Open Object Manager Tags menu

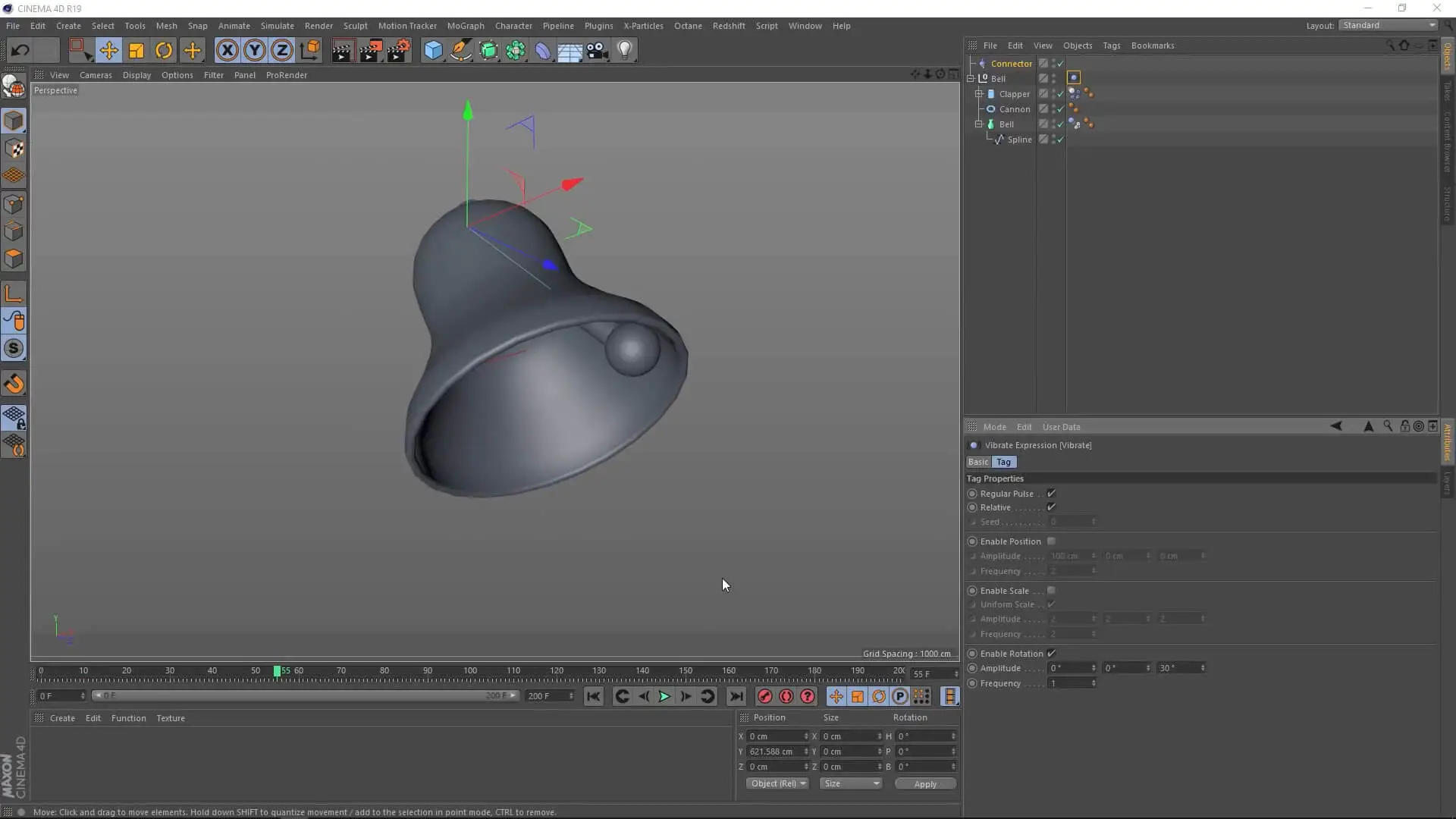[x=1111, y=45]
